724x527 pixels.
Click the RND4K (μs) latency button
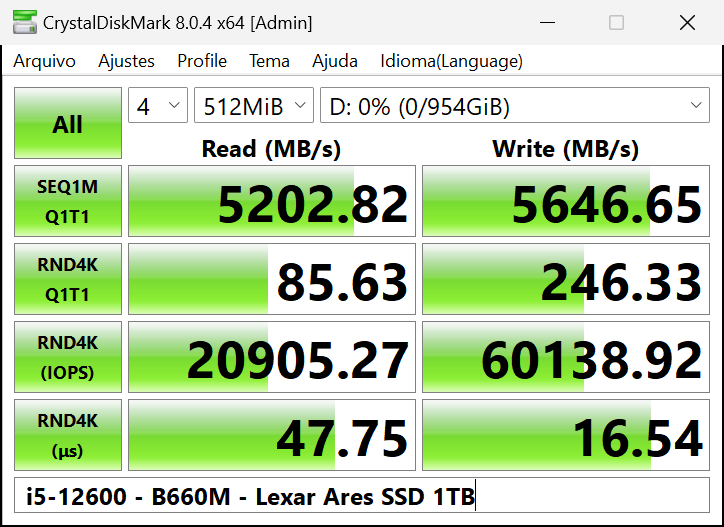68,436
